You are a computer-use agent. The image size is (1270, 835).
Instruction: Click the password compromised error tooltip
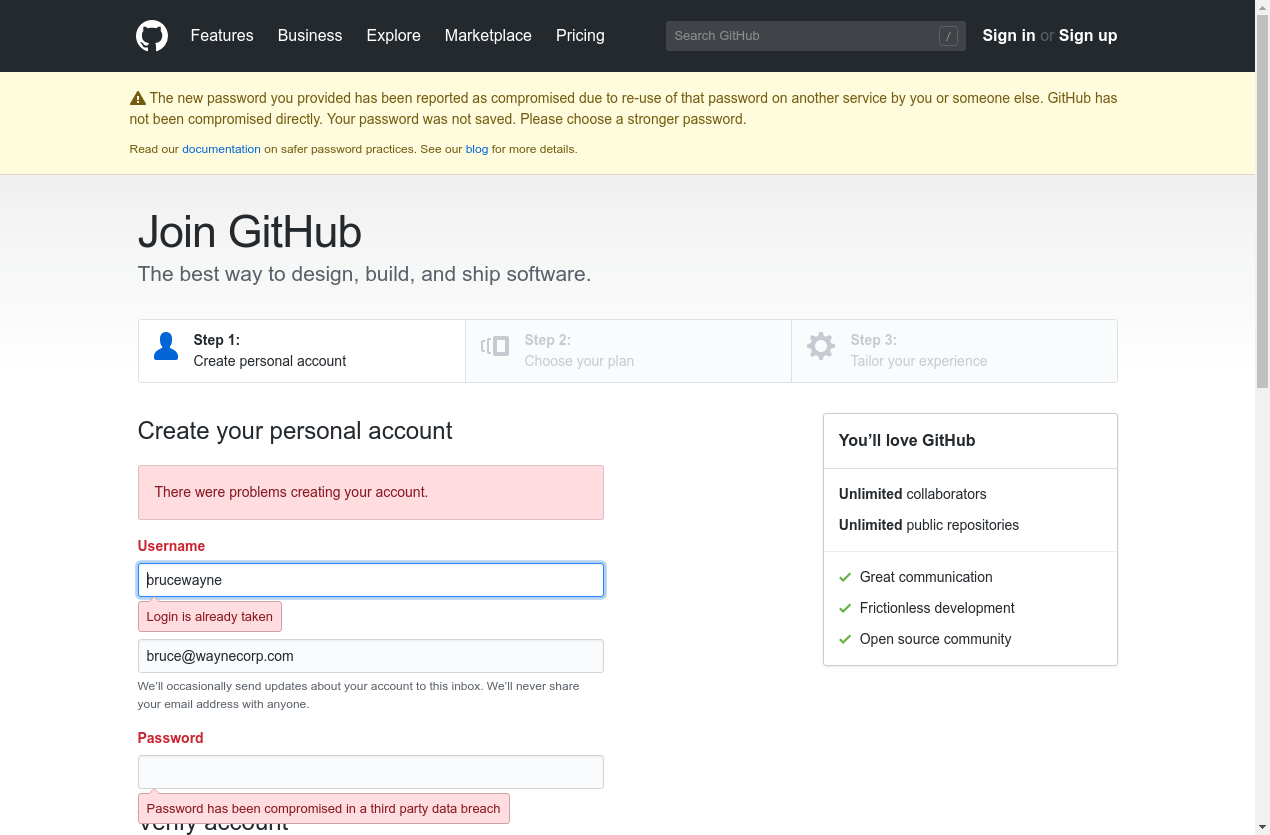pos(324,809)
